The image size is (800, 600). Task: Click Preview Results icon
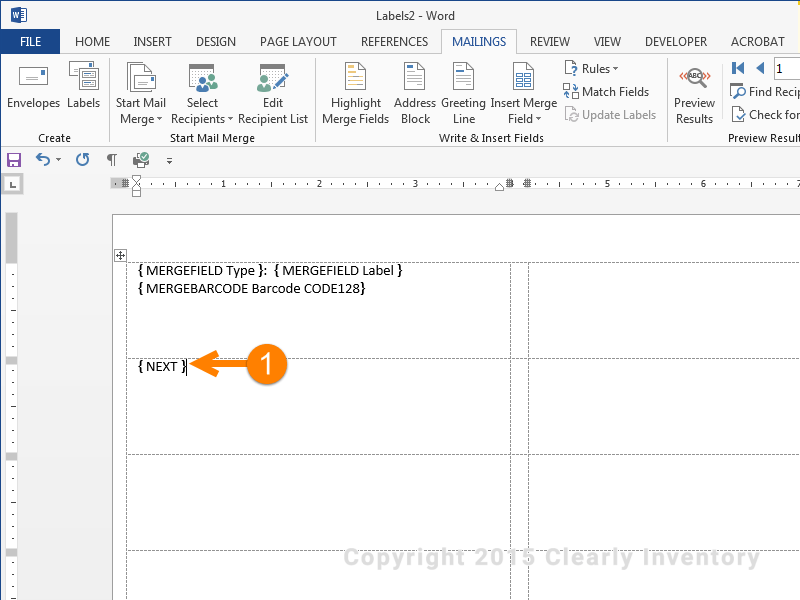coord(694,78)
